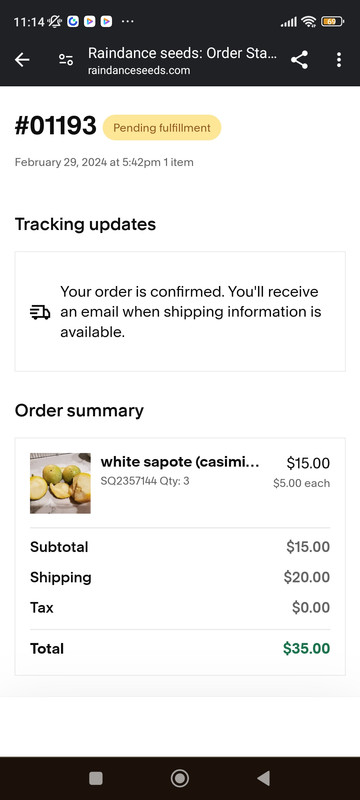Tap the muted notification bell icon
Image resolution: width=360 pixels, height=800 pixels.
click(x=55, y=21)
